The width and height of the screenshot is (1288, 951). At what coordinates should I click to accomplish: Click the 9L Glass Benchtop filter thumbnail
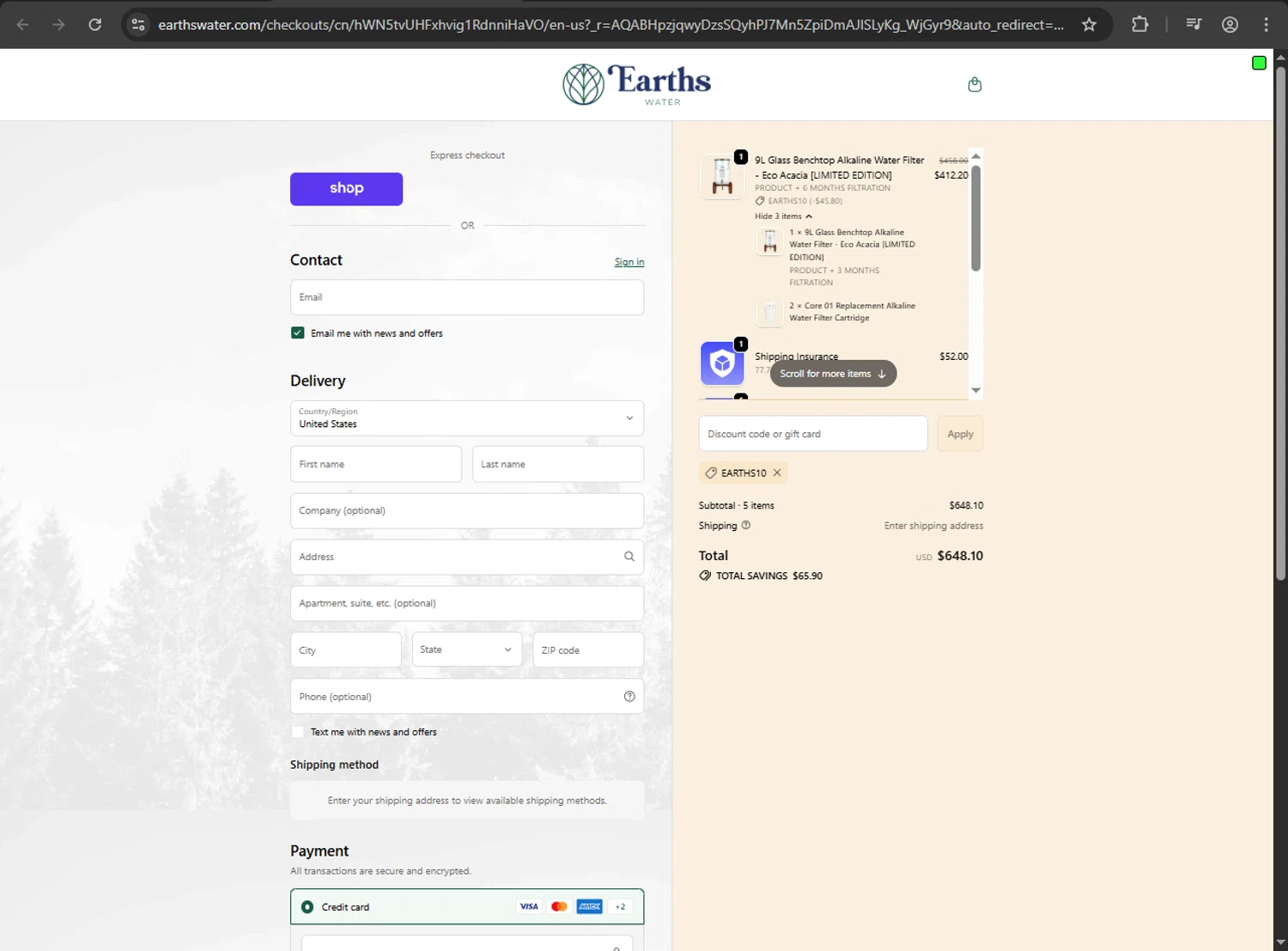coord(722,175)
